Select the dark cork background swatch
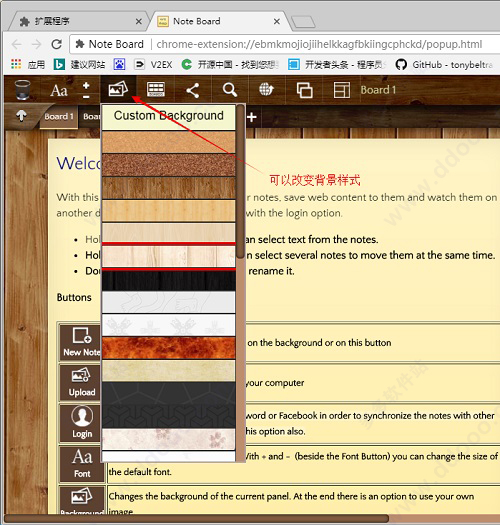The image size is (500, 525). pos(168,165)
